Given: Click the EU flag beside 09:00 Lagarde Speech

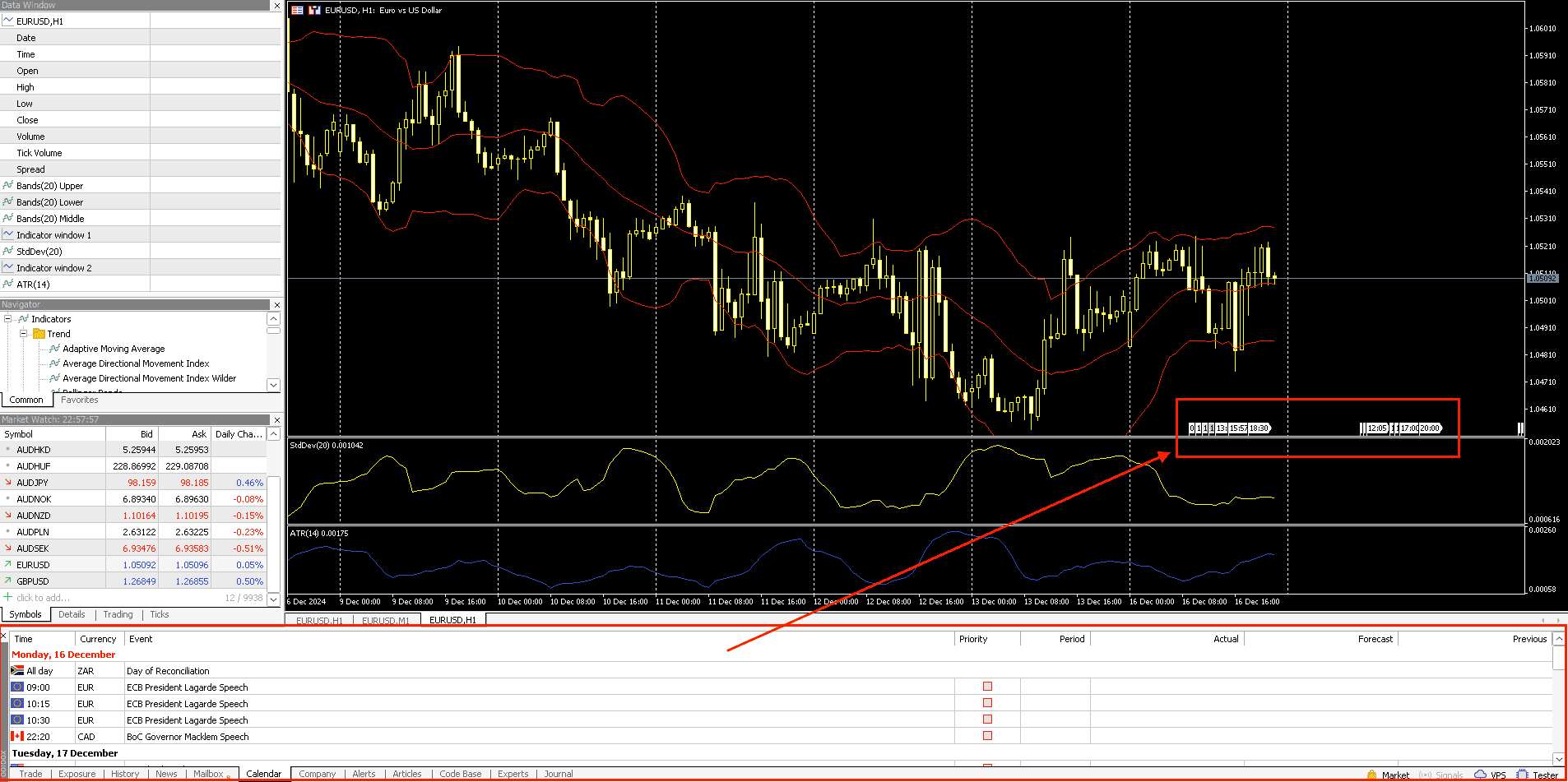Looking at the screenshot, I should pyautogui.click(x=16, y=687).
